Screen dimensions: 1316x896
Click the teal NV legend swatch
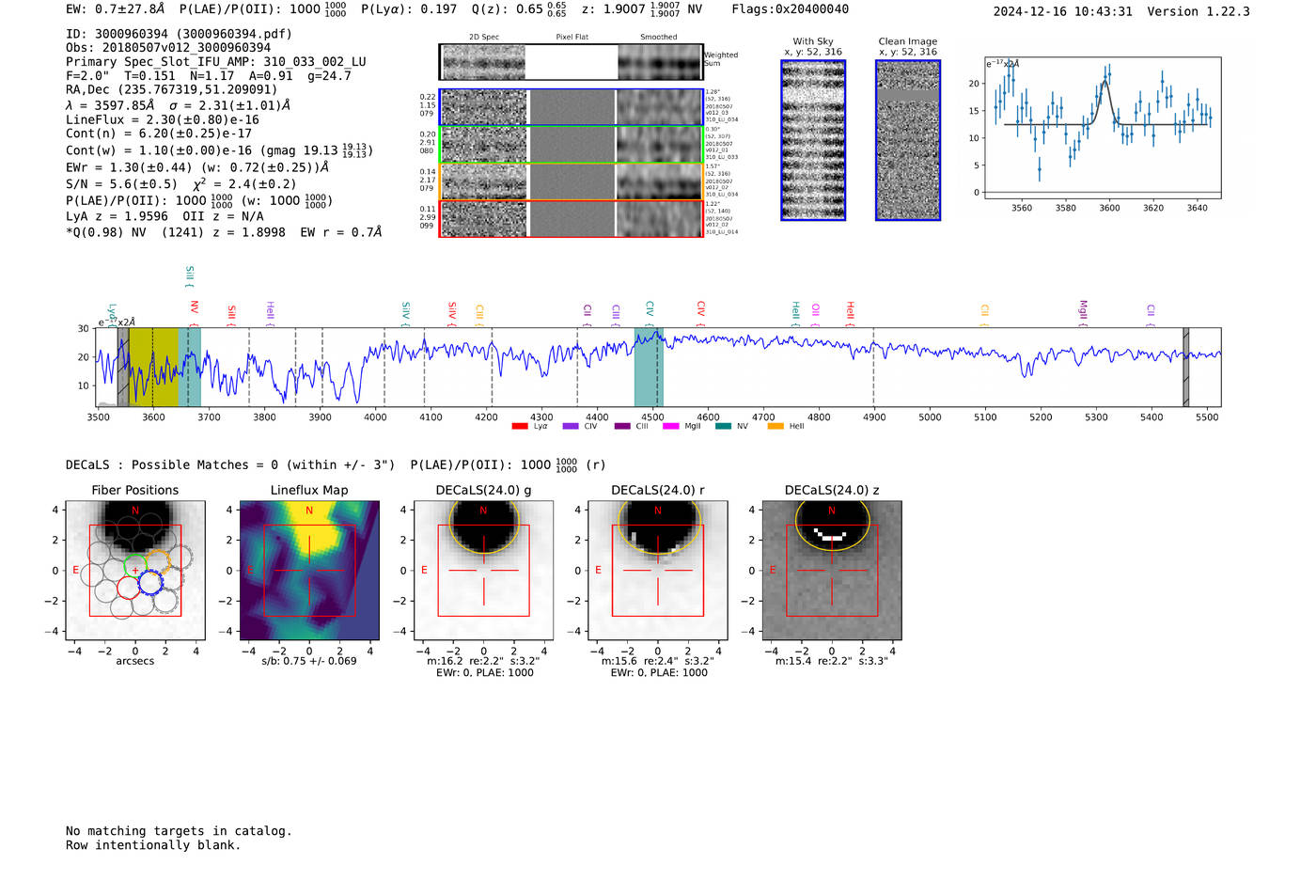click(723, 427)
